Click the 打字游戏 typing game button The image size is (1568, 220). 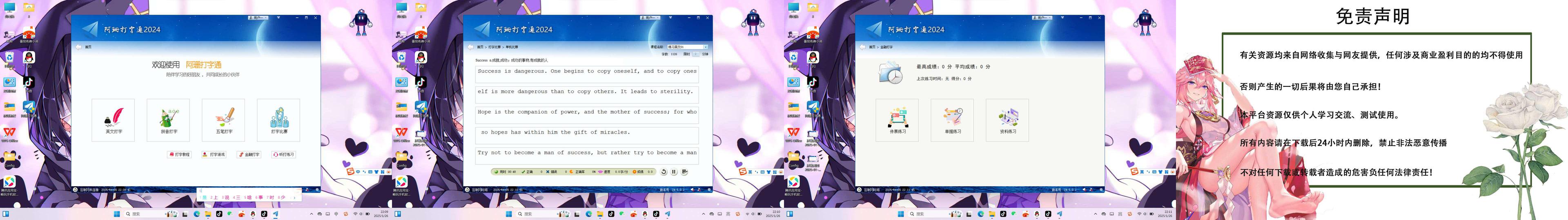(x=214, y=154)
